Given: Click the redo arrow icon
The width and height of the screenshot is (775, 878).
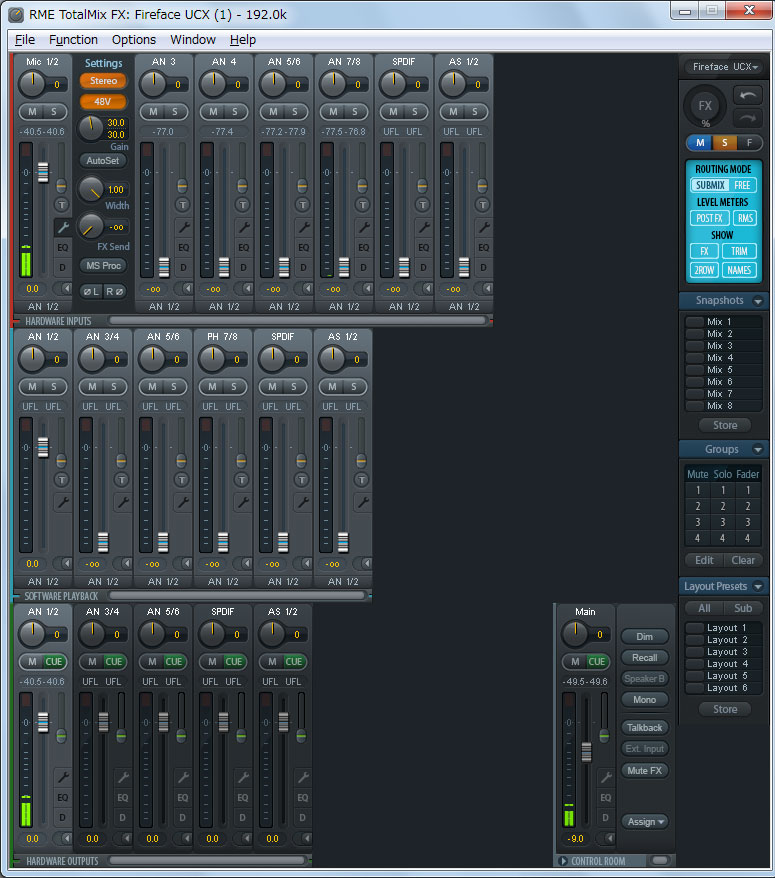Looking at the screenshot, I should click(748, 118).
